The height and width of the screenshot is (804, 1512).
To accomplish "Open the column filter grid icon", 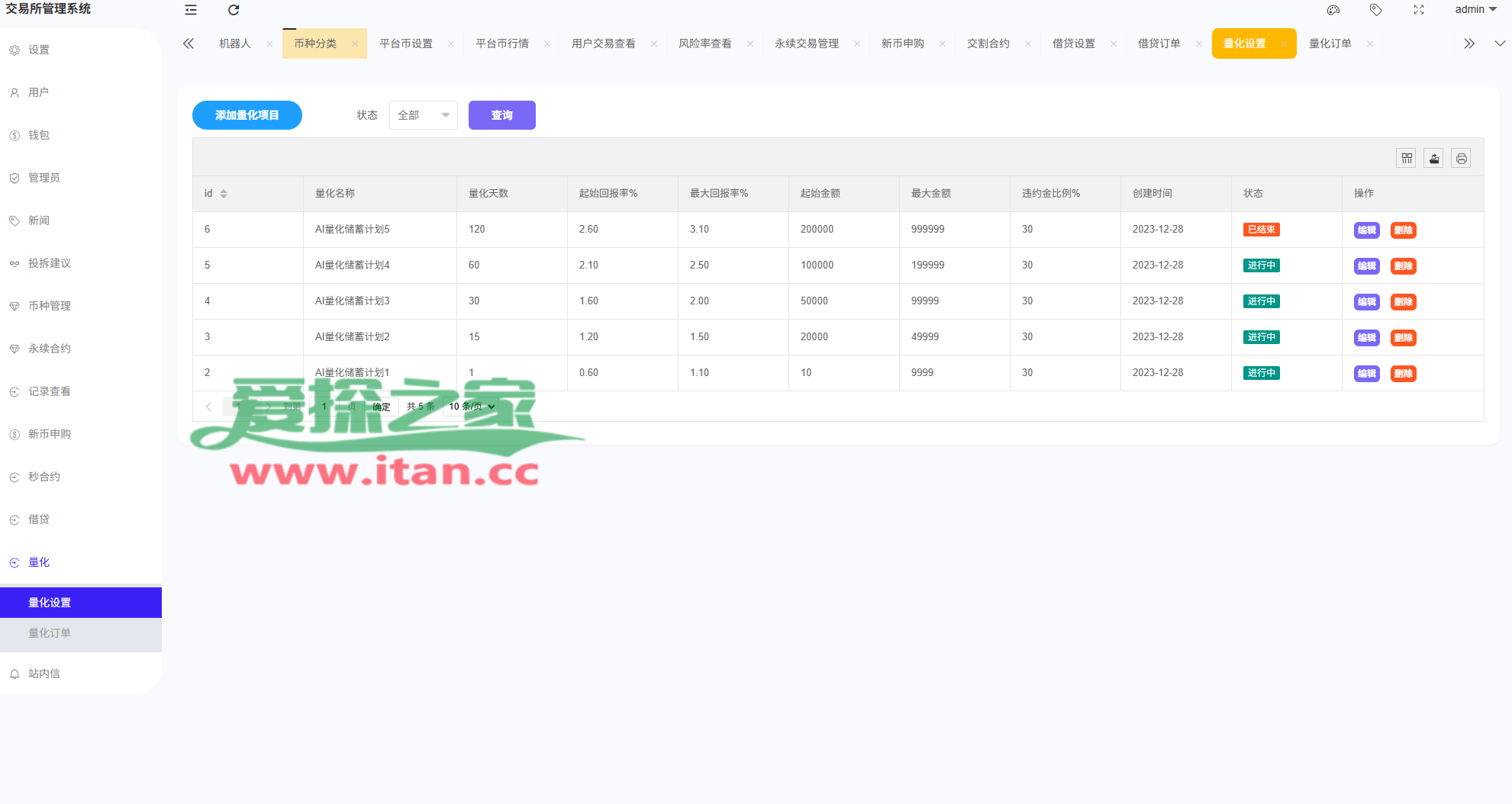I will click(1407, 159).
